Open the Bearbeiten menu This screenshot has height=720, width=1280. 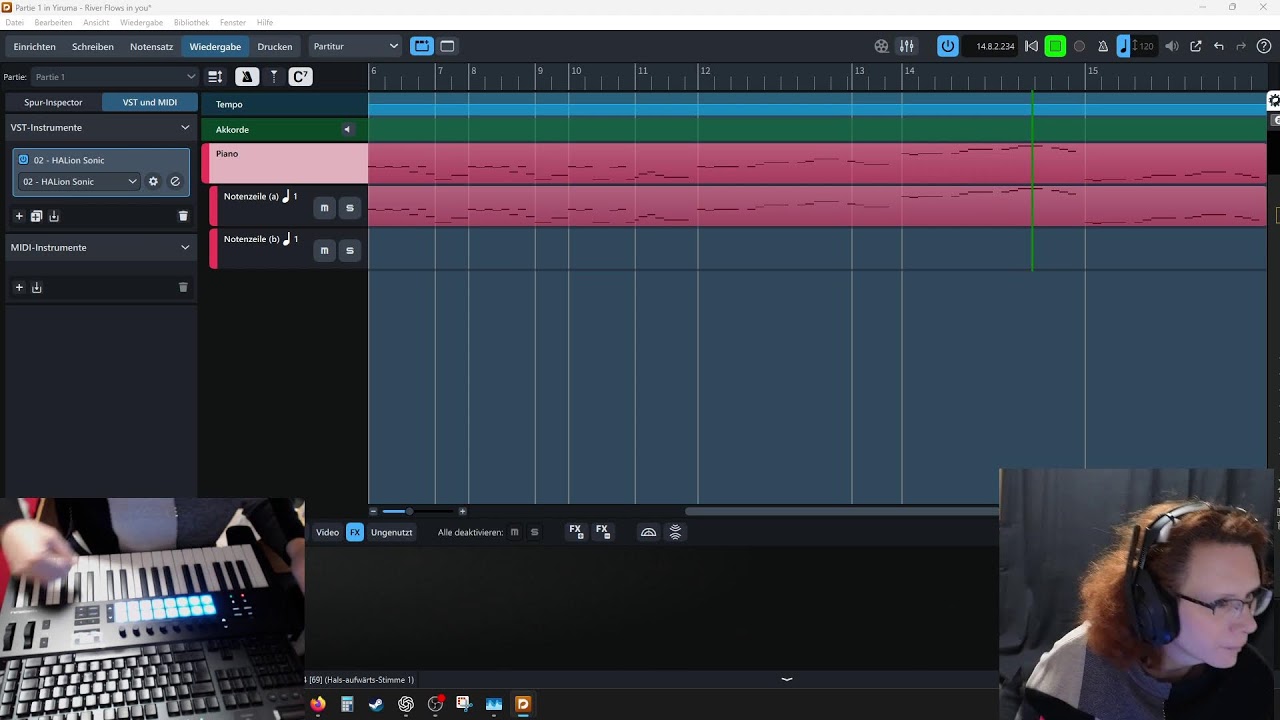(x=53, y=22)
